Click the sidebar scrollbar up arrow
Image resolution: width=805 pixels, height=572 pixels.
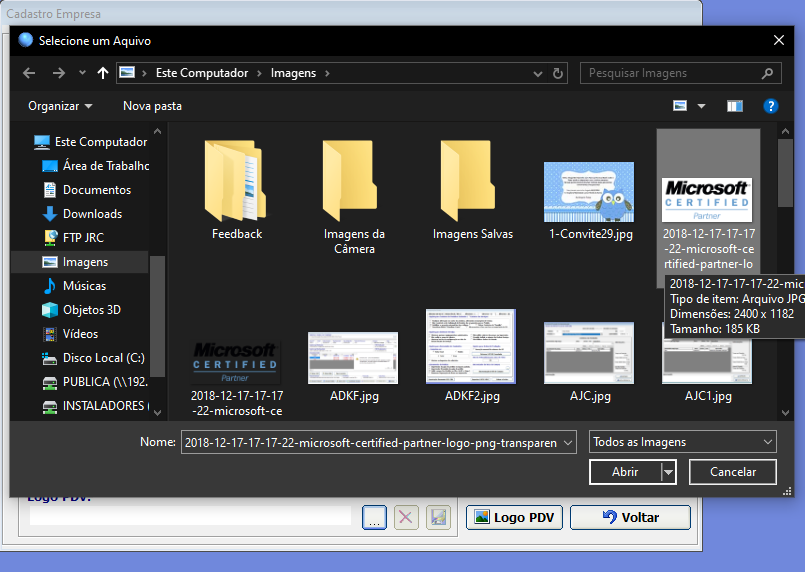point(158,131)
